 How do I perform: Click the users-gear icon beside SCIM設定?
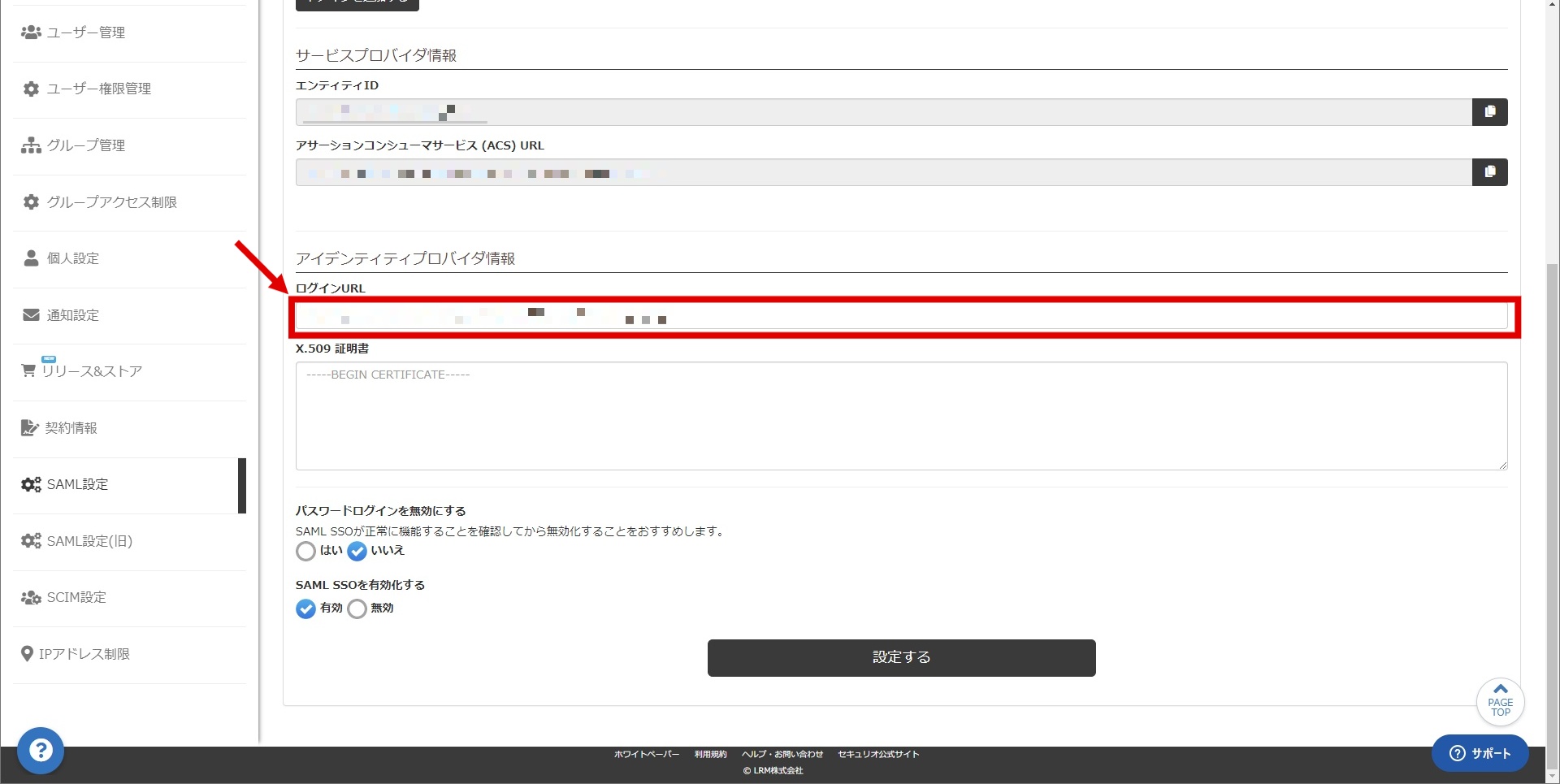coord(31,597)
